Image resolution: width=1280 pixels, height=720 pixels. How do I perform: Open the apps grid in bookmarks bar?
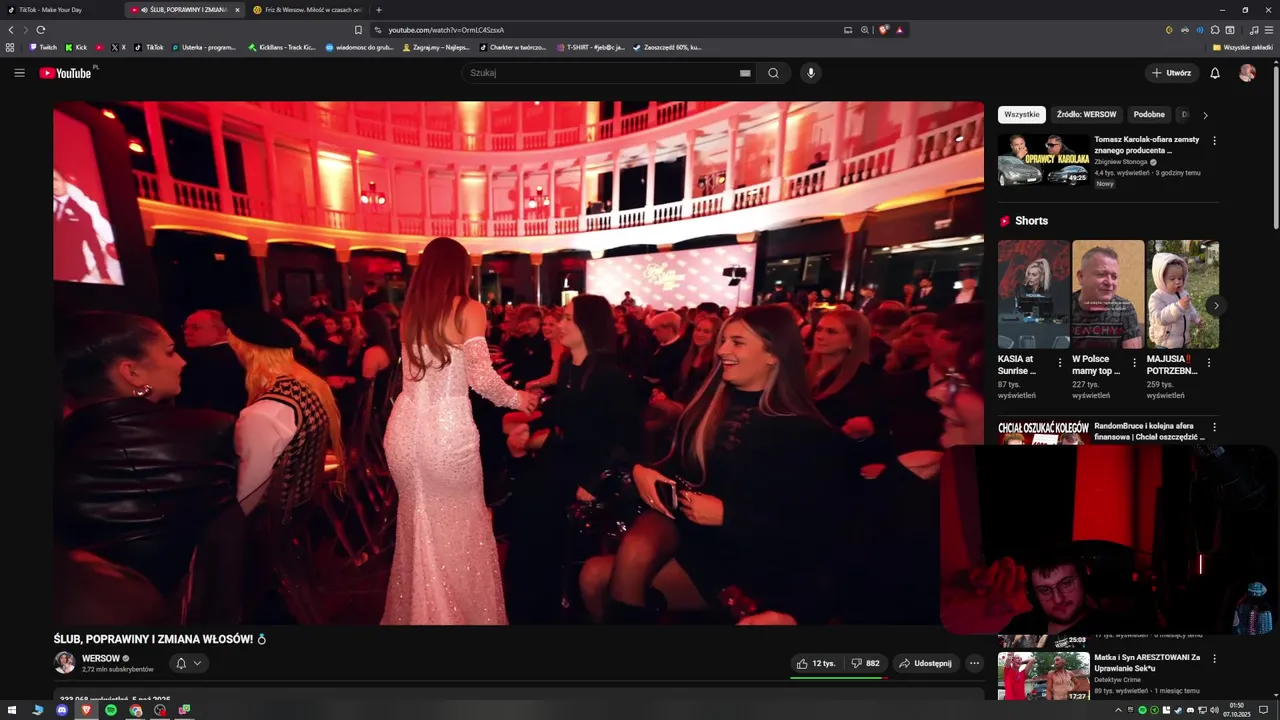(10, 47)
